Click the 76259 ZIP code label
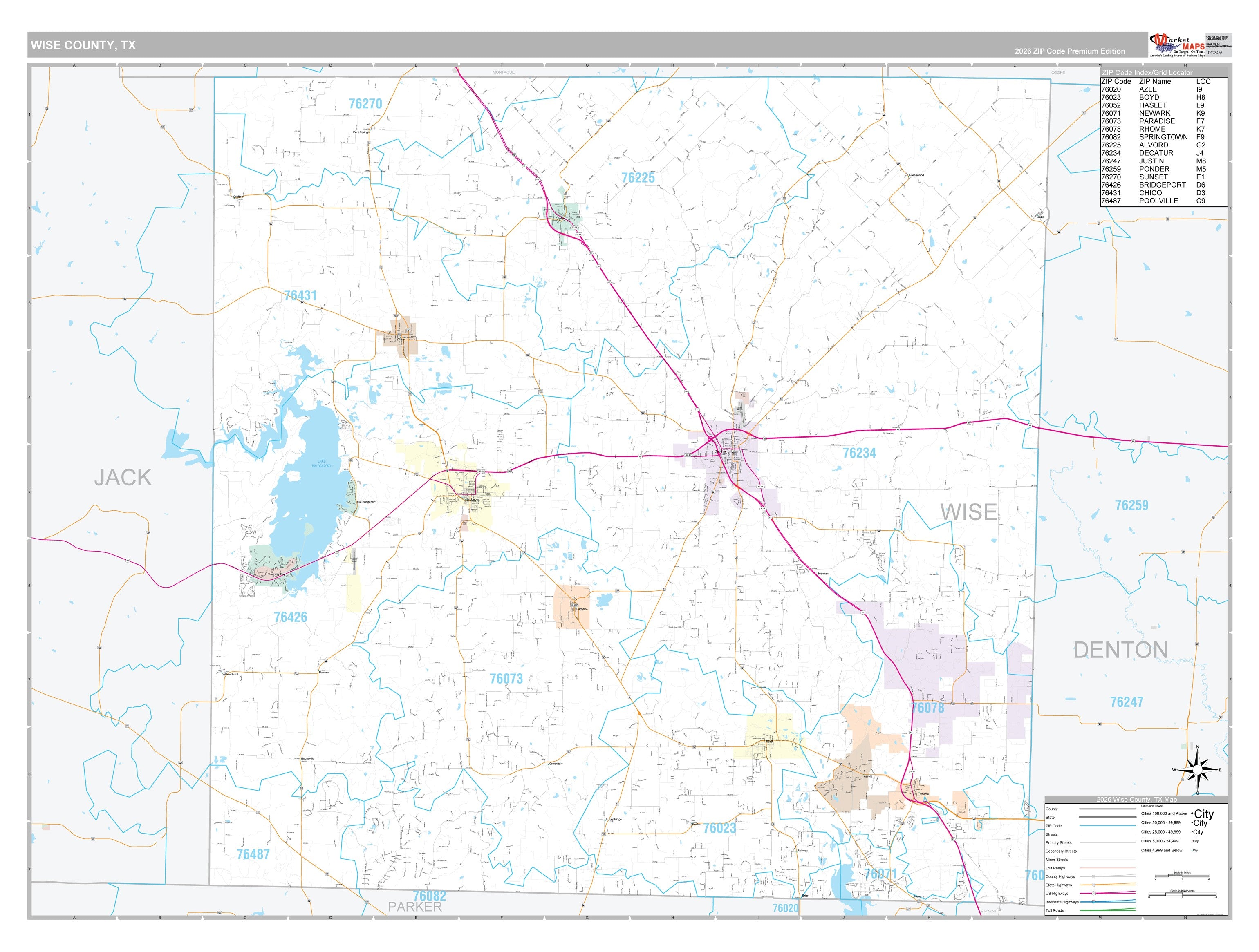Screen dimensions: 1259x952 [x=1131, y=505]
